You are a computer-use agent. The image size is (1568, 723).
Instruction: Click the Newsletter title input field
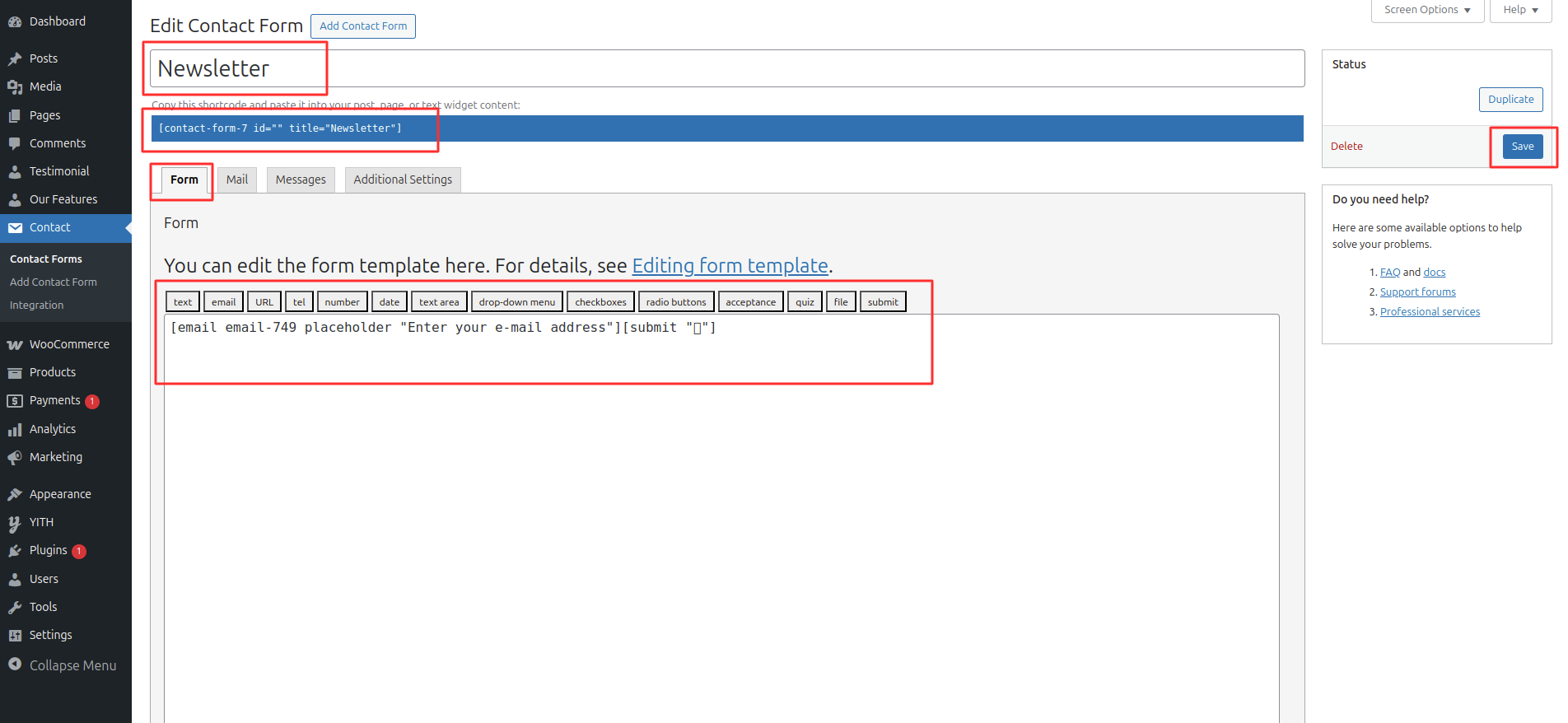[727, 68]
